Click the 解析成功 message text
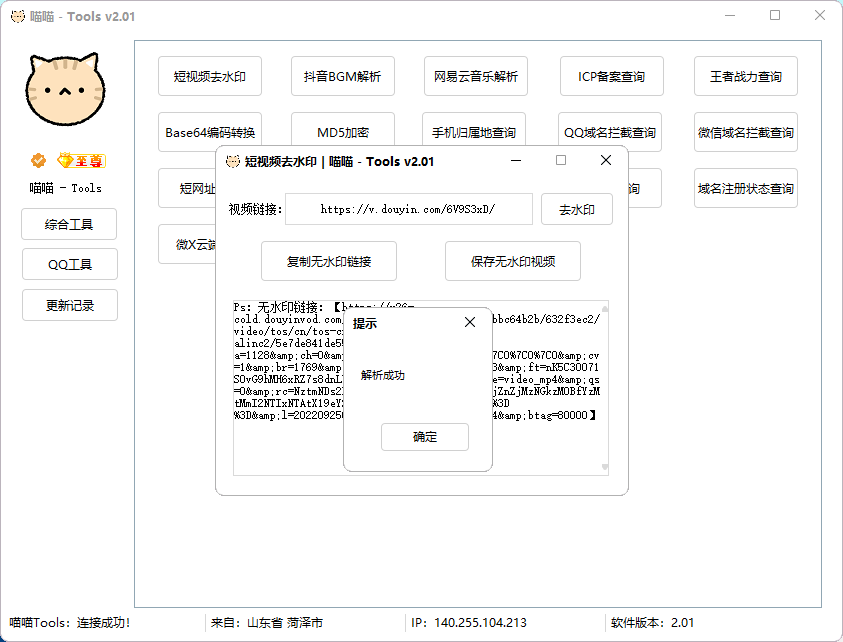This screenshot has height=642, width=843. [383, 375]
